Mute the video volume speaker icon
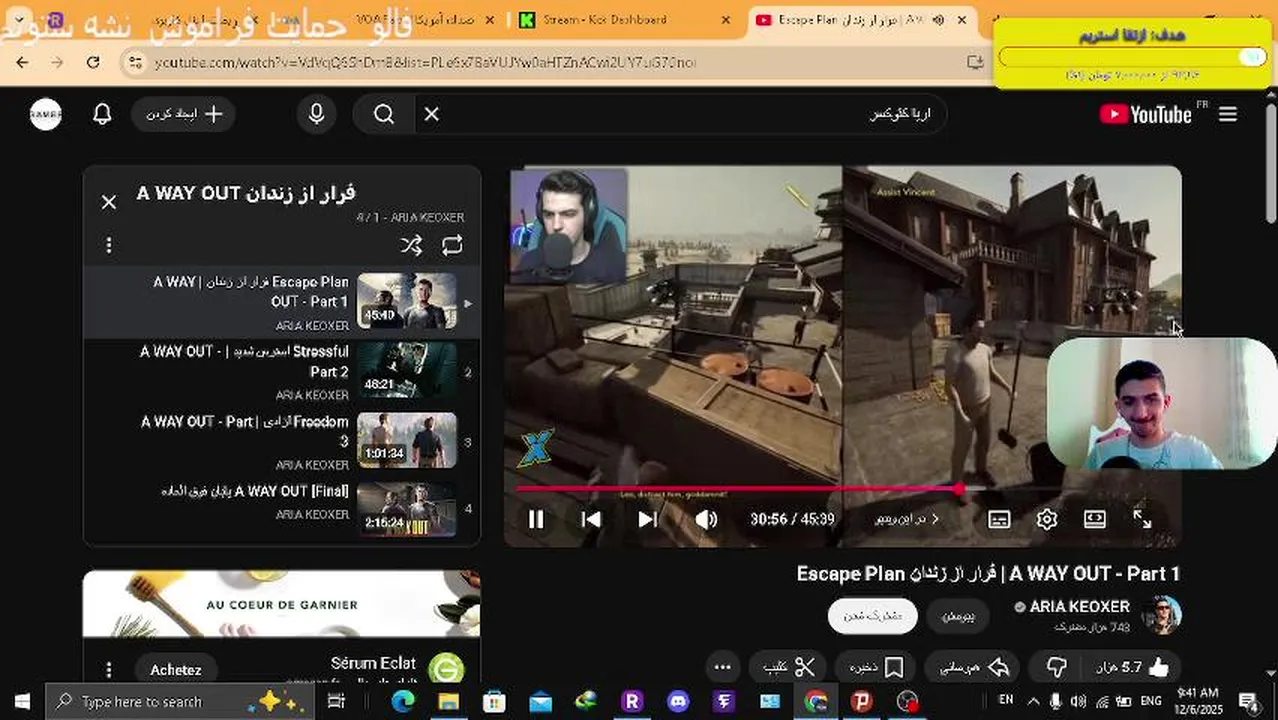 coord(706,519)
